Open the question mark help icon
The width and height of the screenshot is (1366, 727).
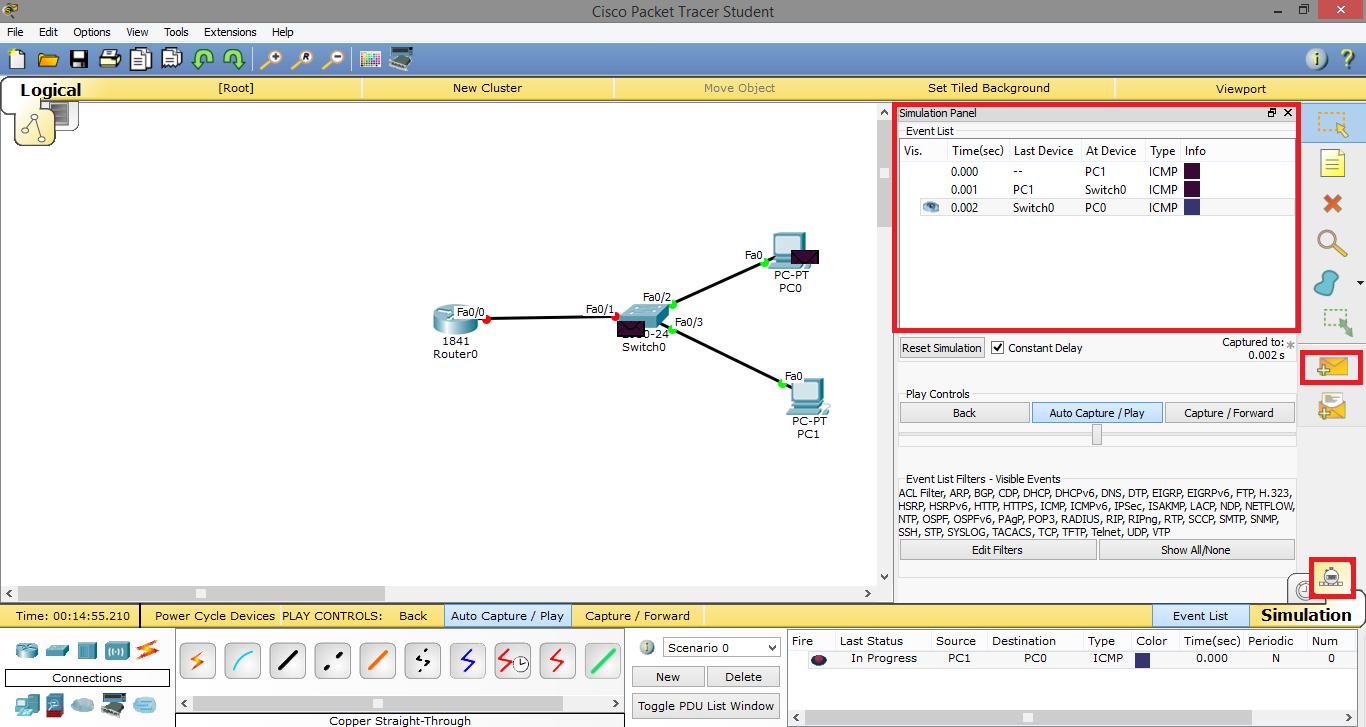pyautogui.click(x=1347, y=59)
